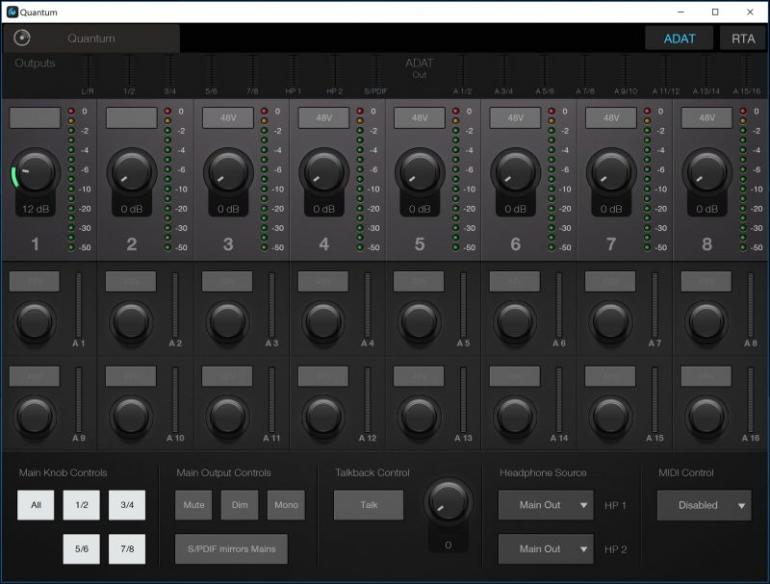The height and width of the screenshot is (584, 770).
Task: Click the A 16 ADAT input knob
Action: point(706,417)
